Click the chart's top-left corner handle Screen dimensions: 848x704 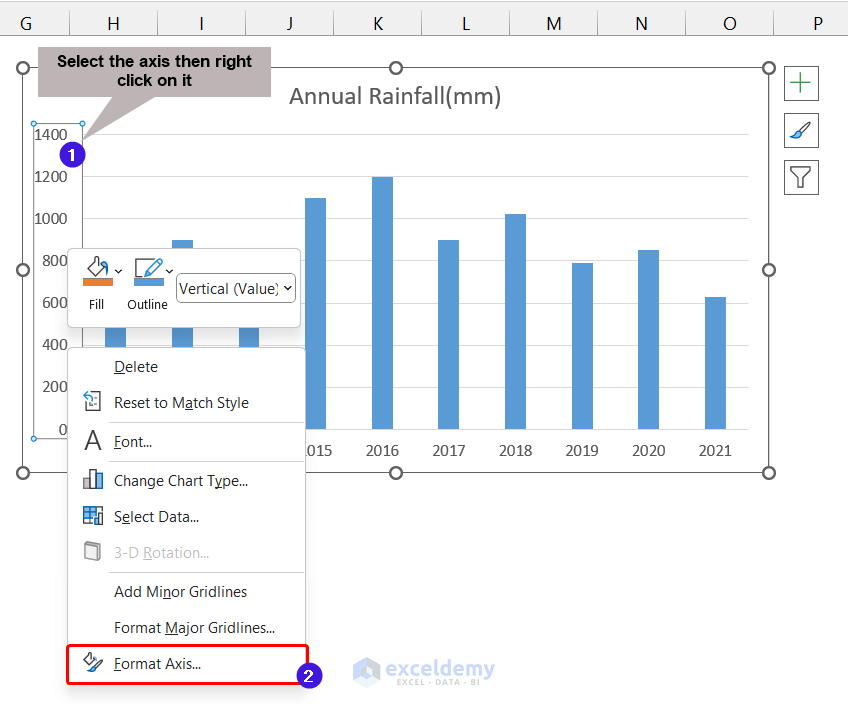[23, 68]
